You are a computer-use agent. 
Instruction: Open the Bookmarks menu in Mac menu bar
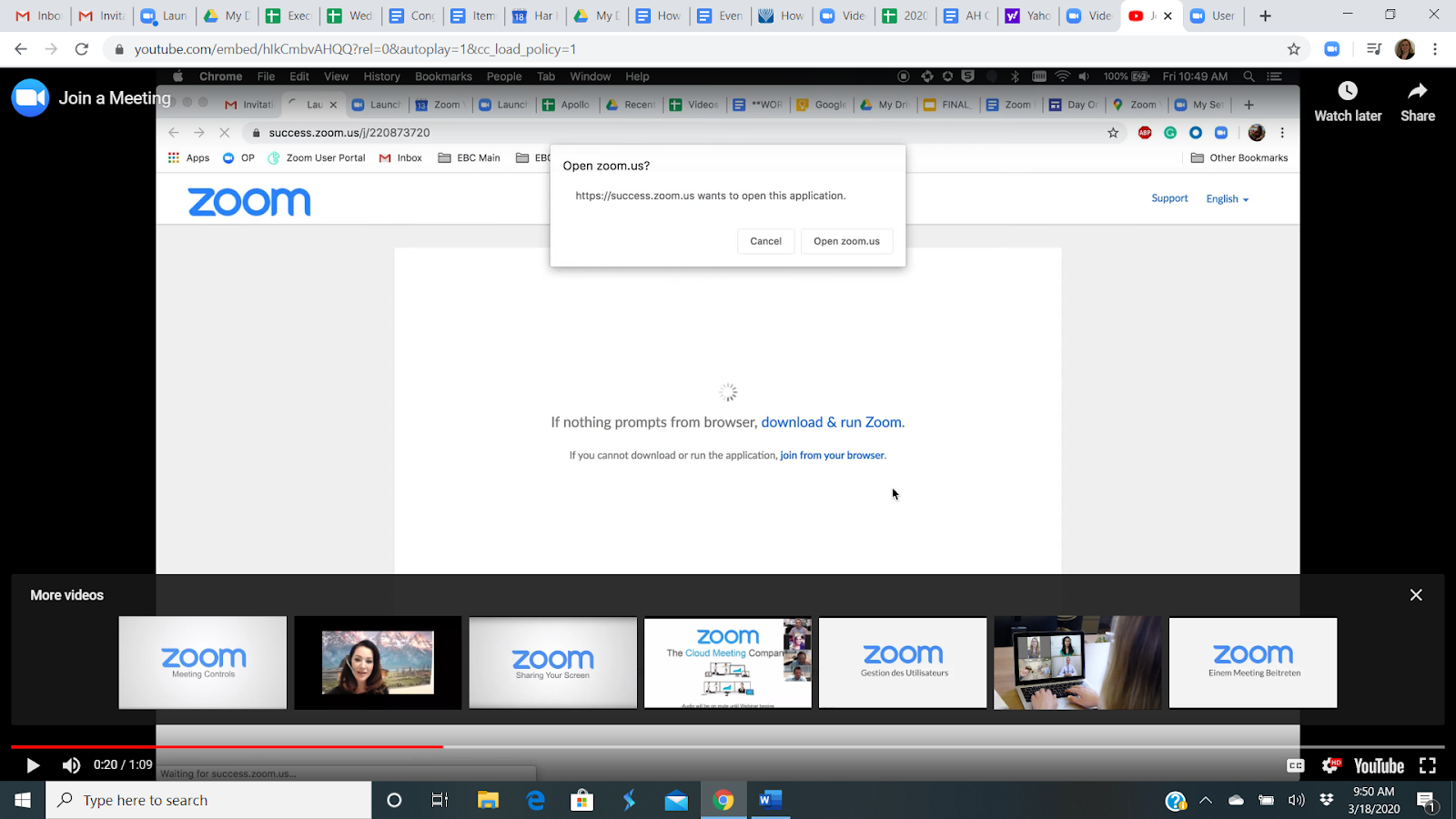[443, 76]
